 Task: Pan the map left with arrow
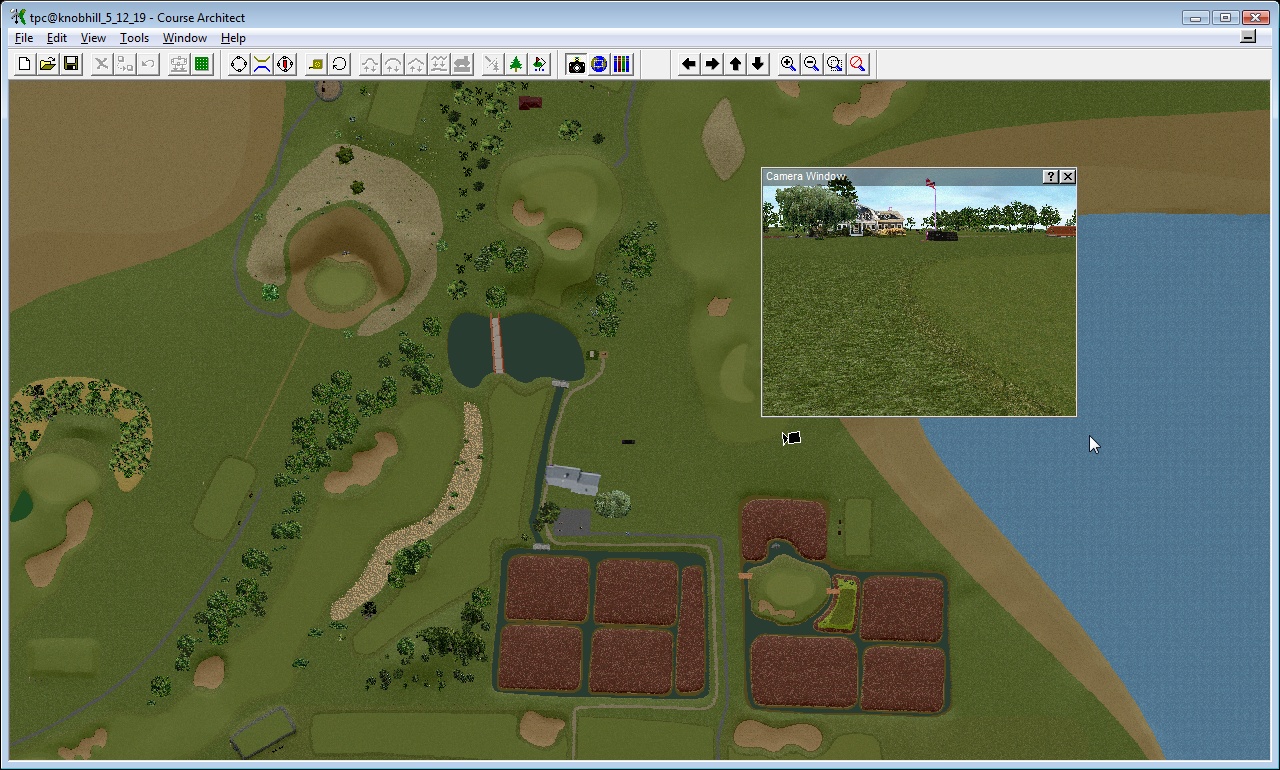tap(689, 64)
